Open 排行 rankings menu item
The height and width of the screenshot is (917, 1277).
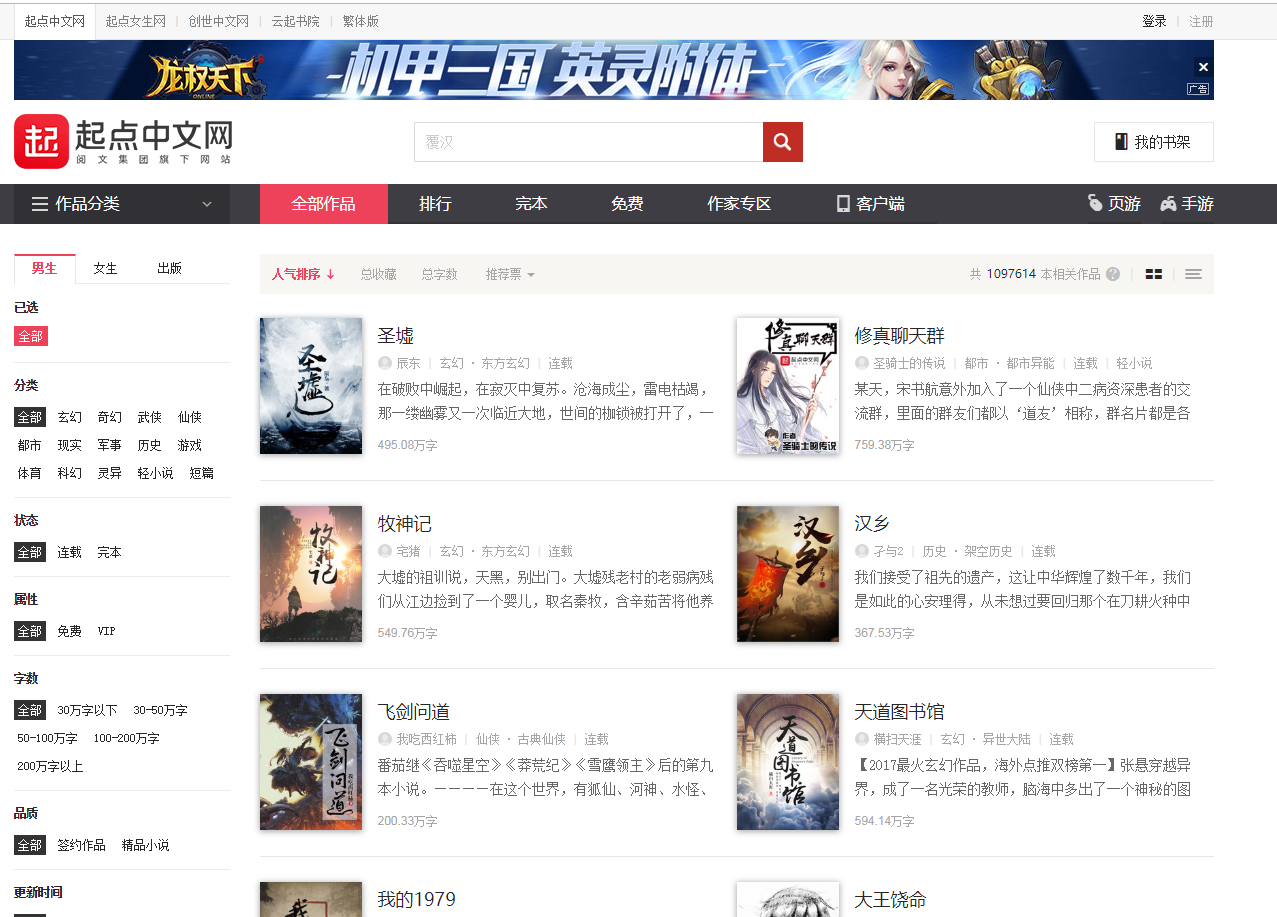[x=435, y=204]
